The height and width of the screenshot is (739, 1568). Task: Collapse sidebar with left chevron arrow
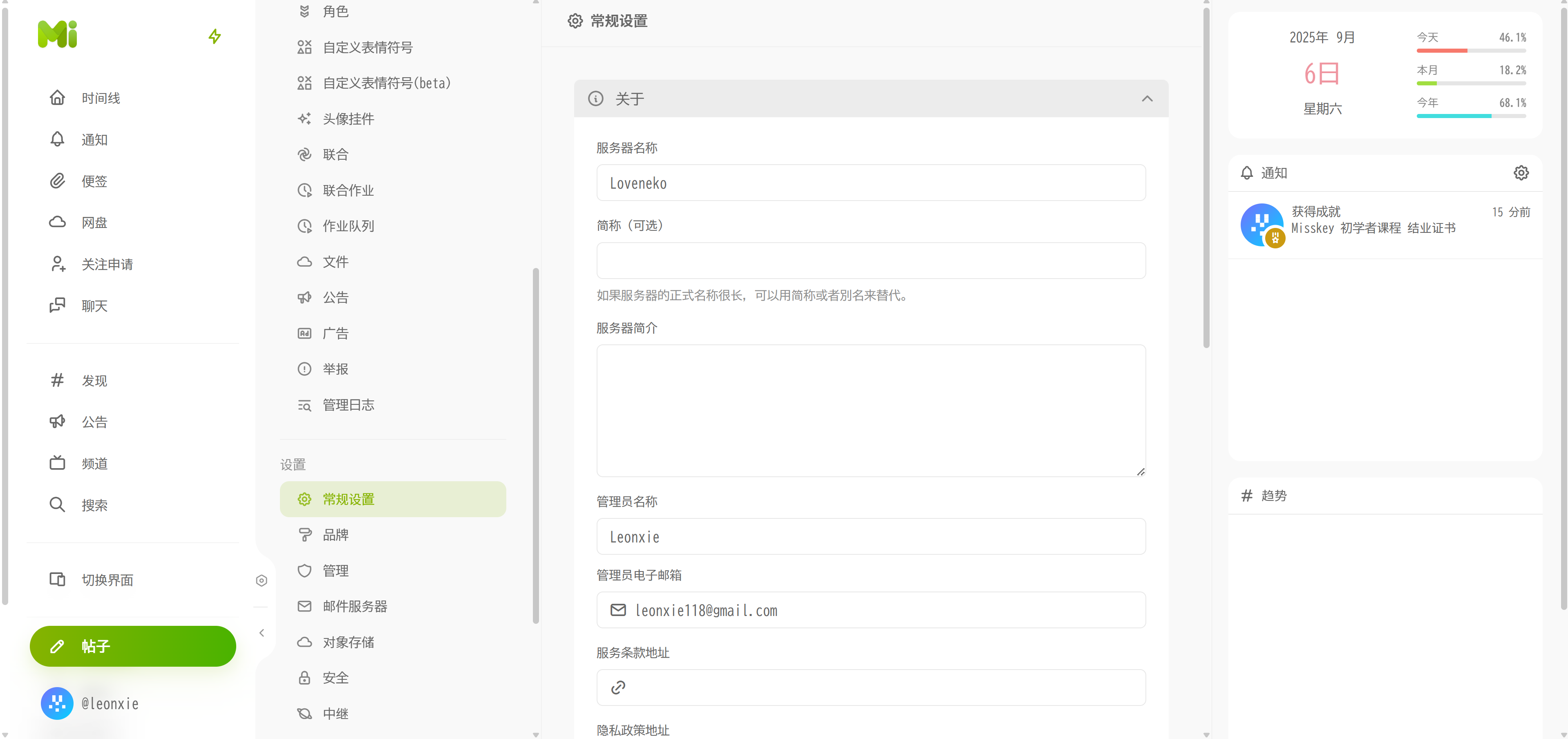click(x=262, y=633)
